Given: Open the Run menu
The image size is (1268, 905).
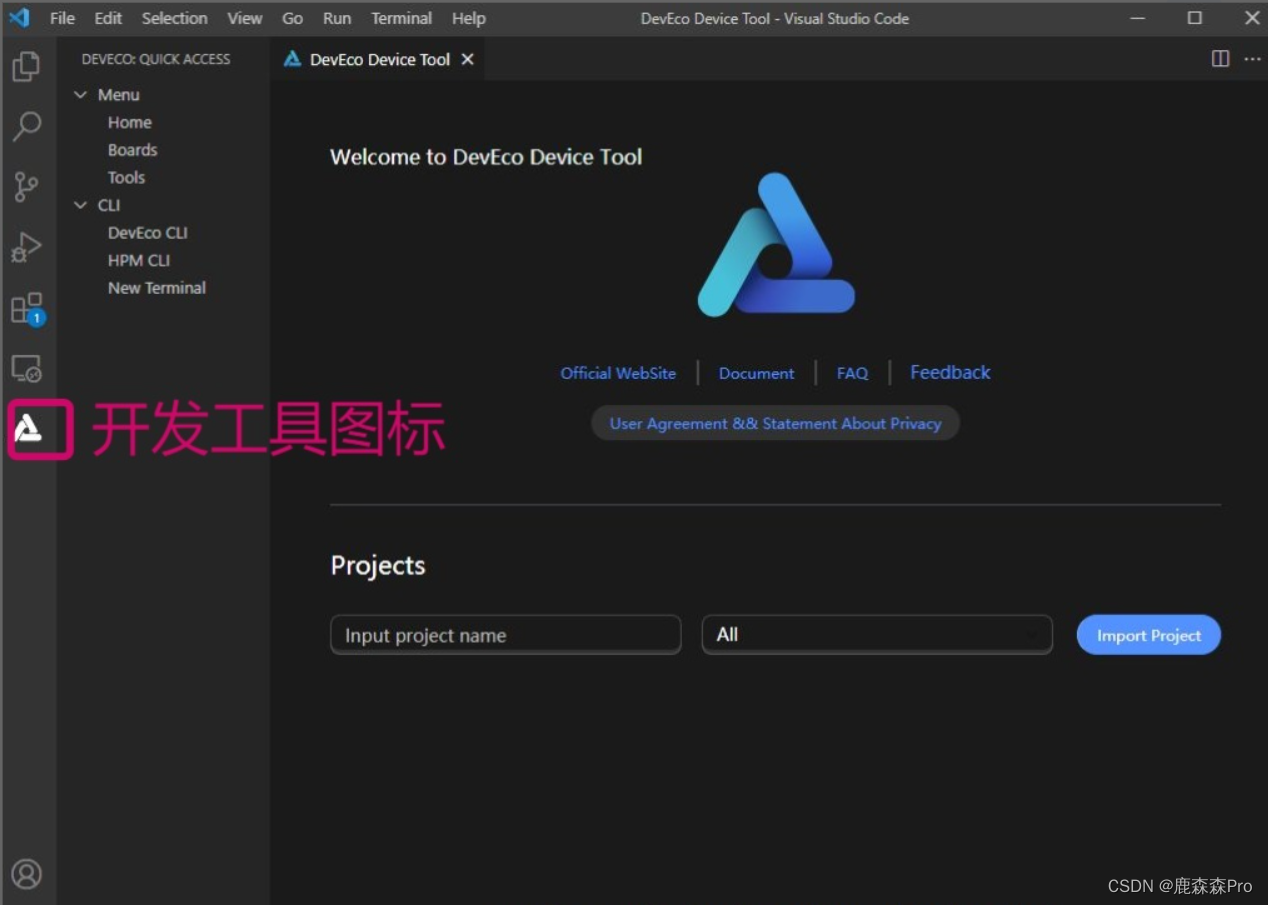Looking at the screenshot, I should [x=337, y=18].
